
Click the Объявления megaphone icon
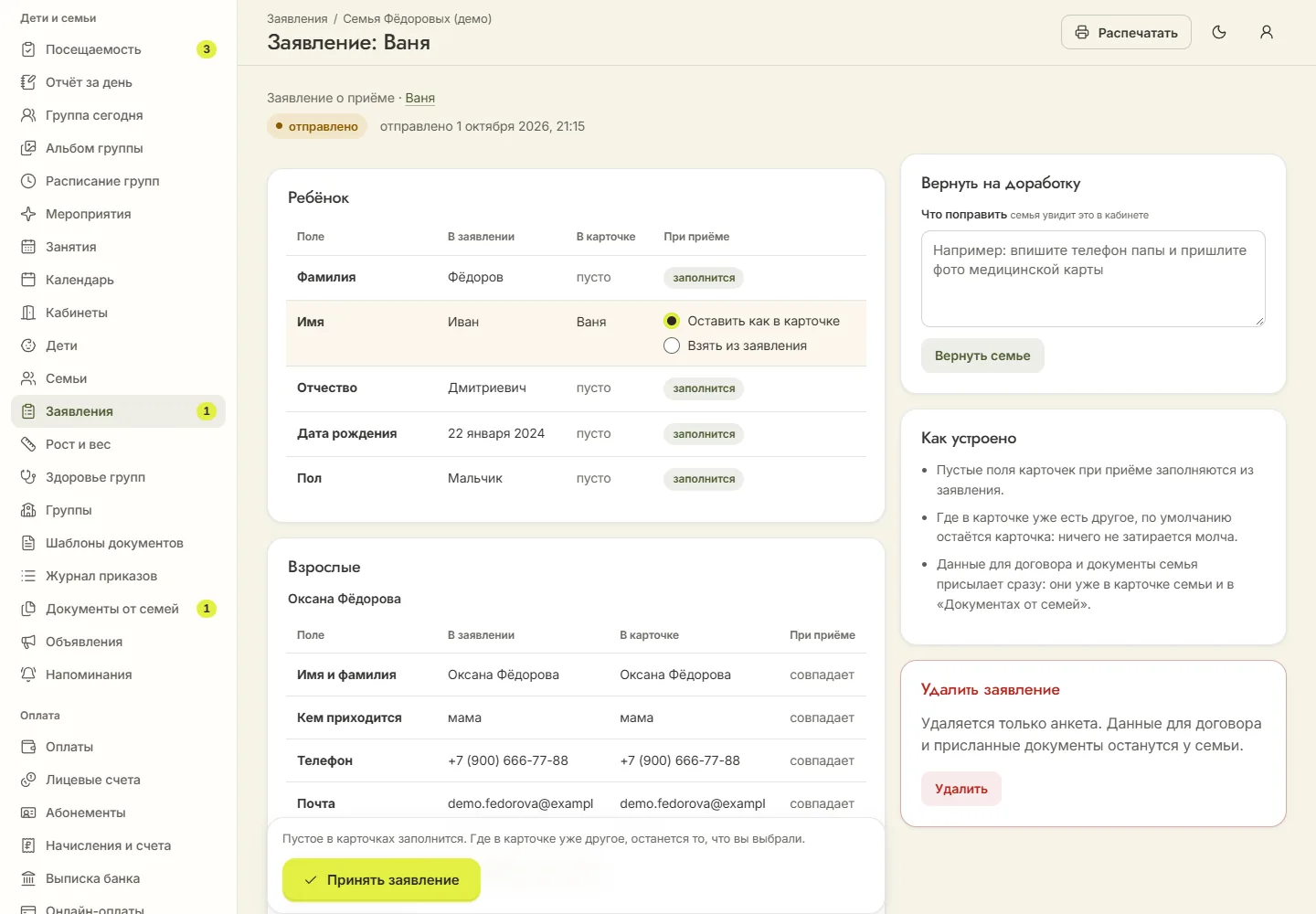tap(28, 642)
